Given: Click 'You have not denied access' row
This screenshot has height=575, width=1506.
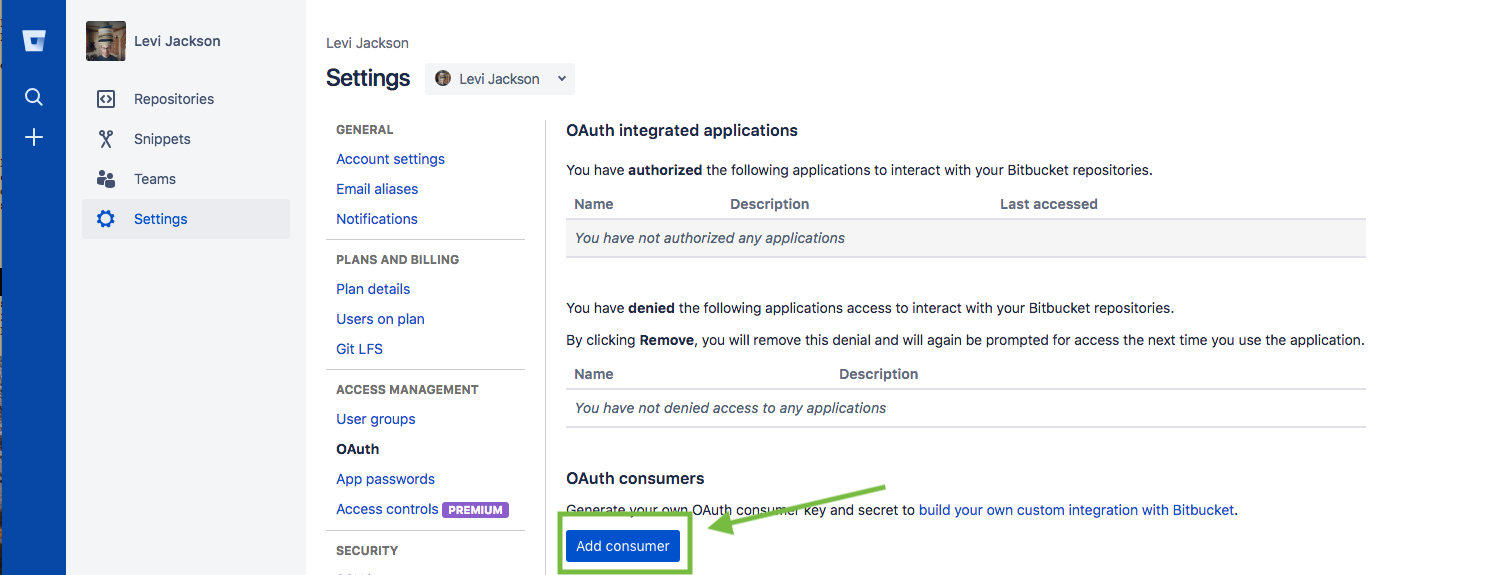Looking at the screenshot, I should 966,408.
